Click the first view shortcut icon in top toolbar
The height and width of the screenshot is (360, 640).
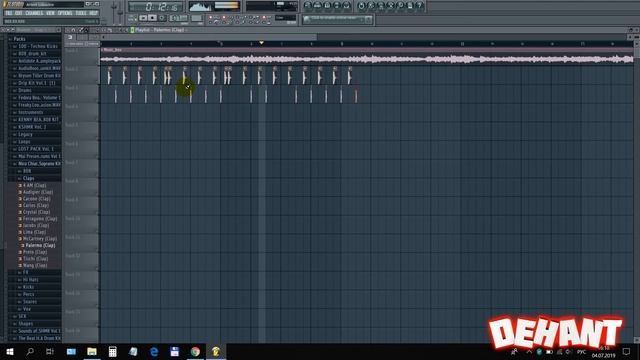tap(308, 6)
